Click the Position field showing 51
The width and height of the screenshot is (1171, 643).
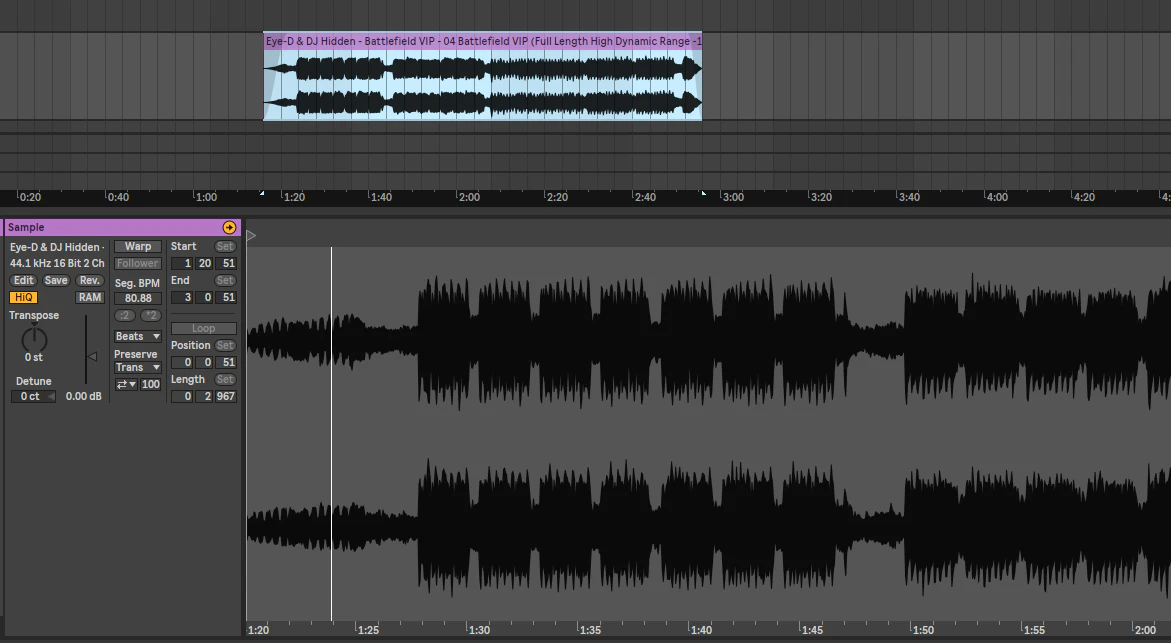pyautogui.click(x=226, y=362)
